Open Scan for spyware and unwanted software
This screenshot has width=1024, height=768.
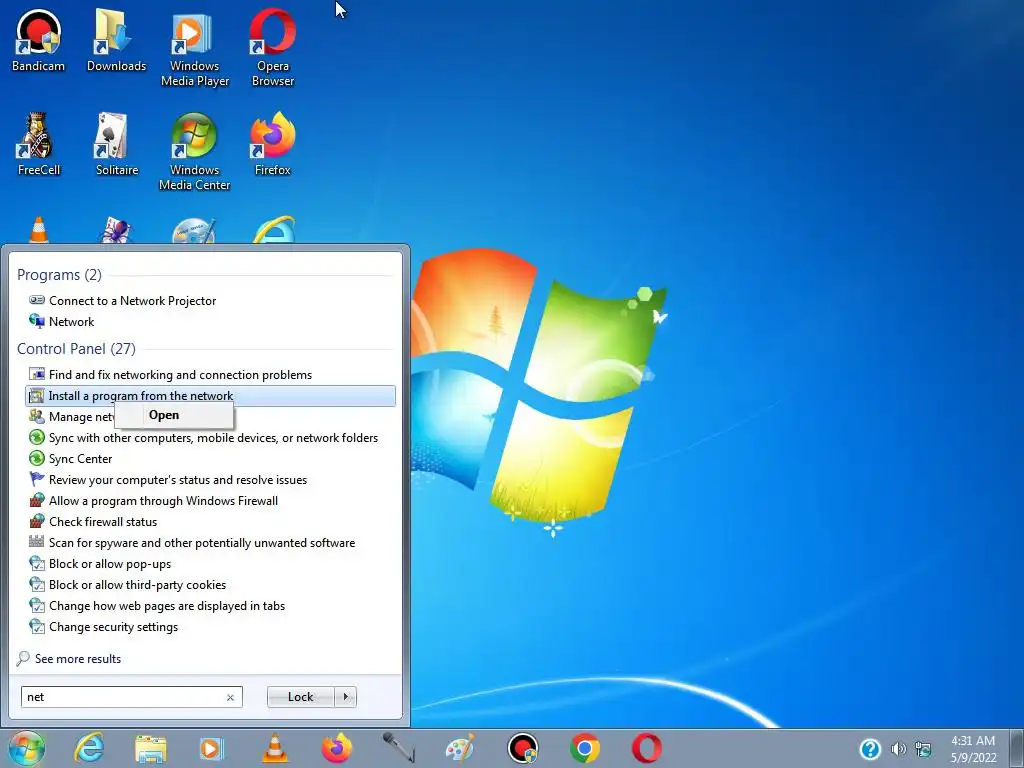(x=210, y=543)
